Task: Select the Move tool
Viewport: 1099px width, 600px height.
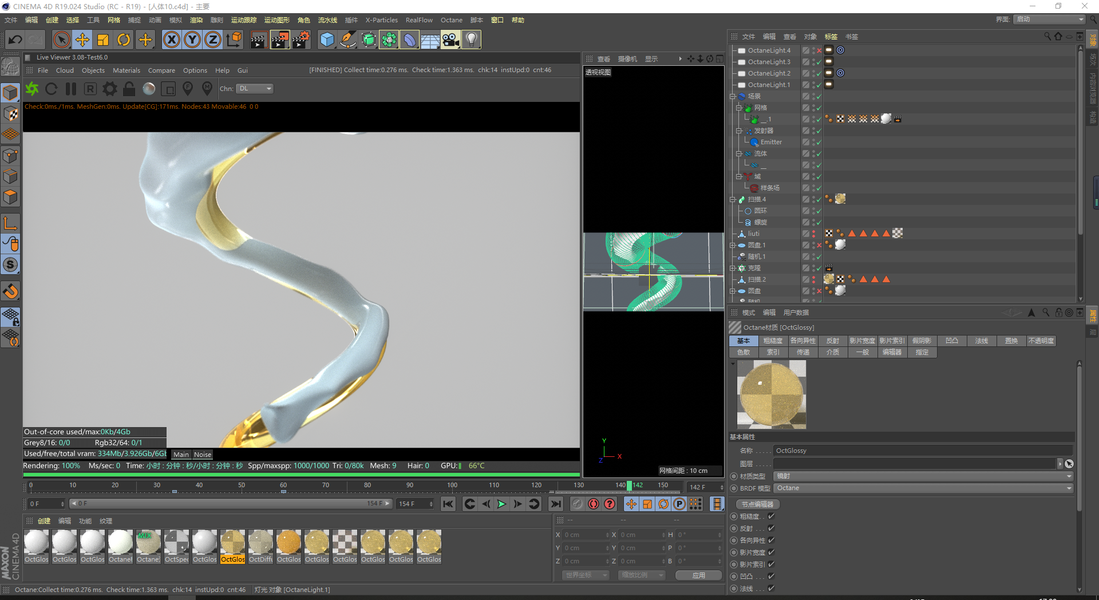Action: click(82, 40)
